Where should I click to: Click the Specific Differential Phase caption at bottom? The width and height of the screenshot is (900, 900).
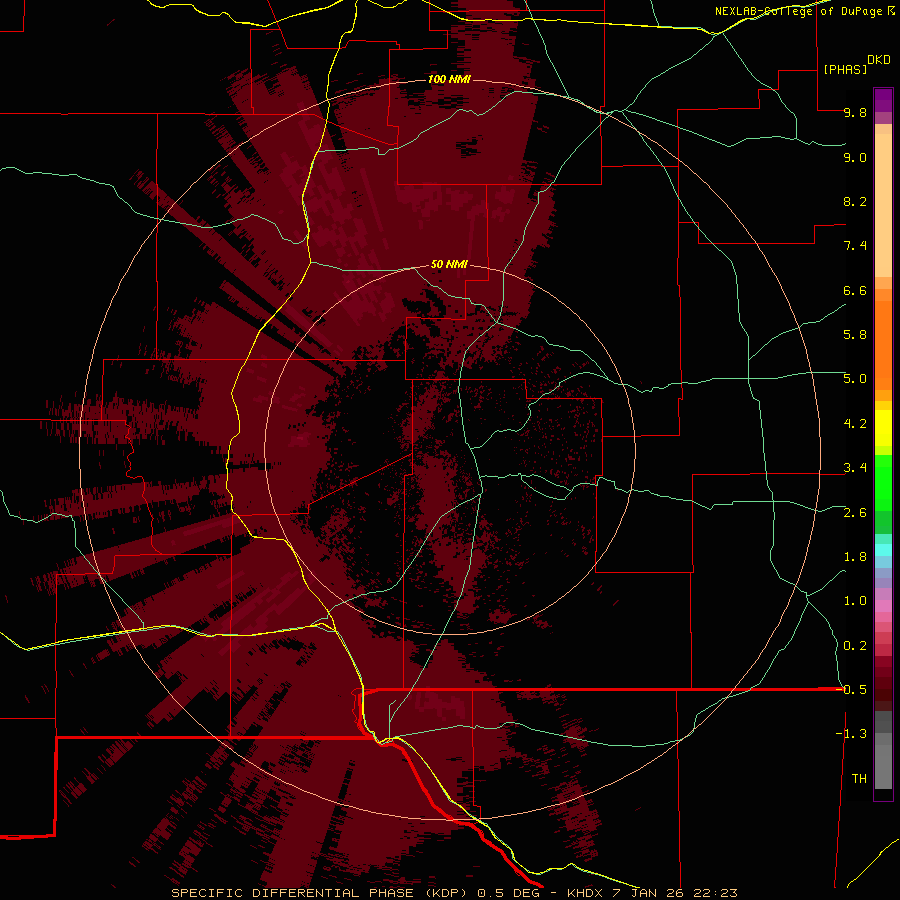click(454, 893)
